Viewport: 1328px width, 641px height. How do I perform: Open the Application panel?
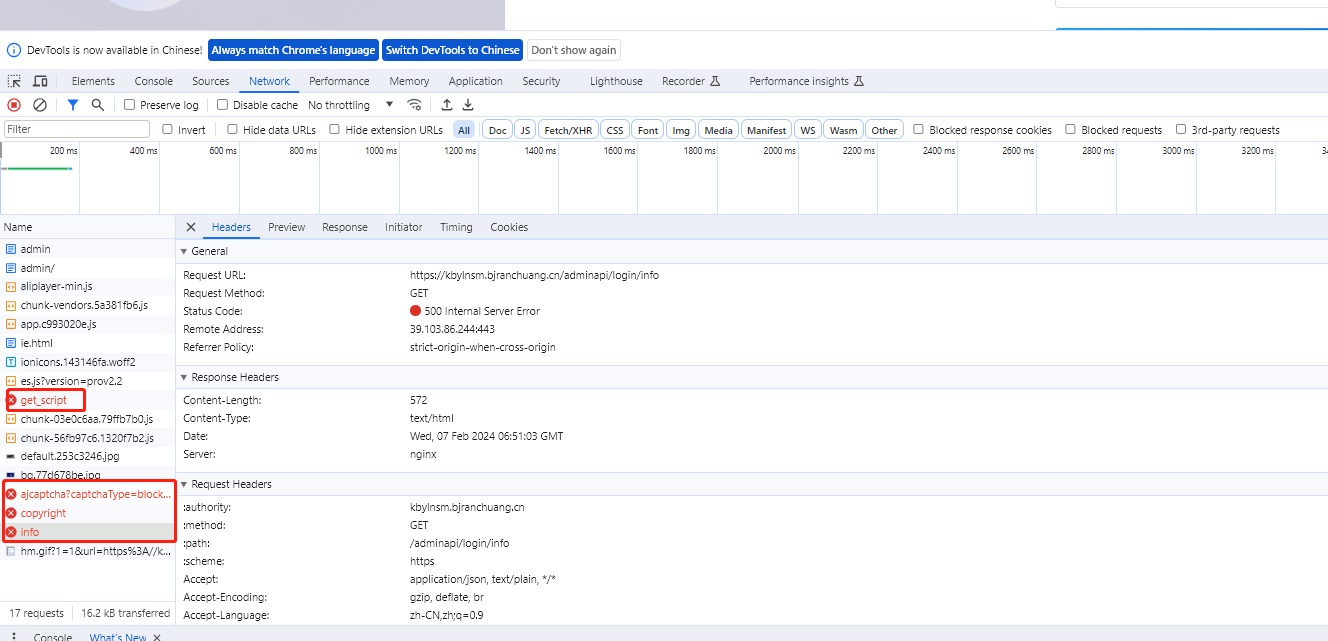point(476,81)
